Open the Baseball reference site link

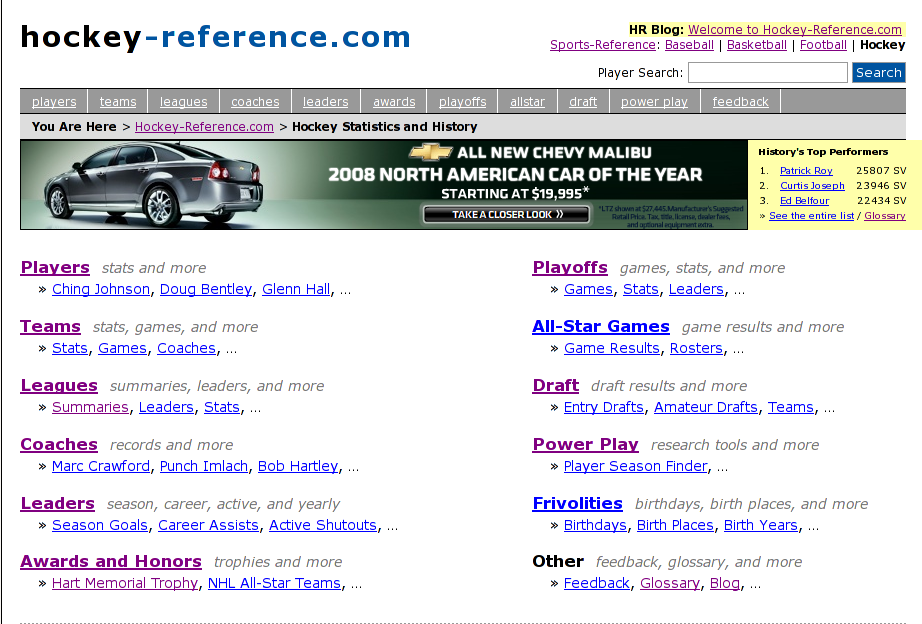(x=689, y=45)
